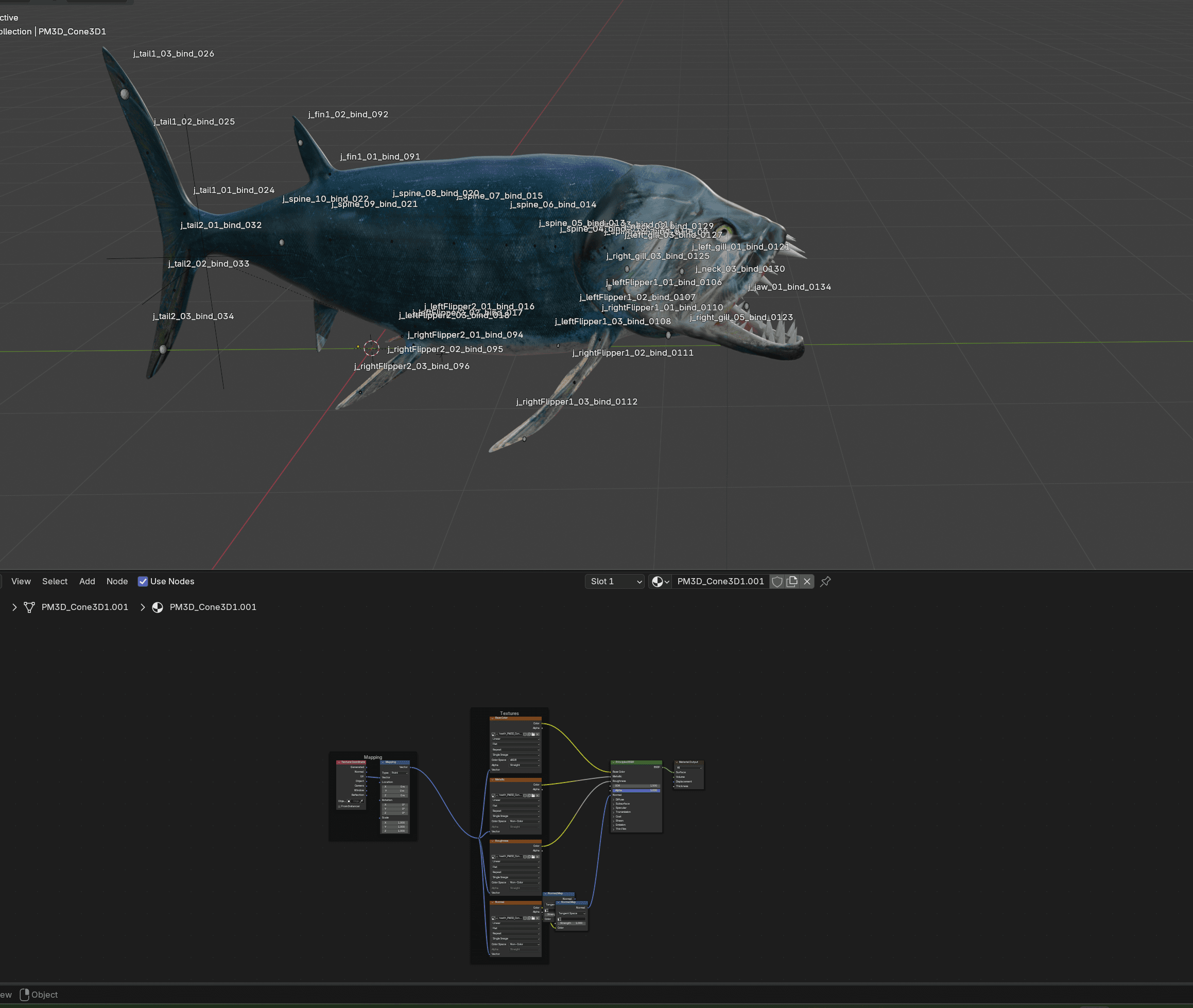This screenshot has width=1193, height=1008.
Task: Click the material name field PM3D_Cone3D1.001
Action: click(x=720, y=581)
